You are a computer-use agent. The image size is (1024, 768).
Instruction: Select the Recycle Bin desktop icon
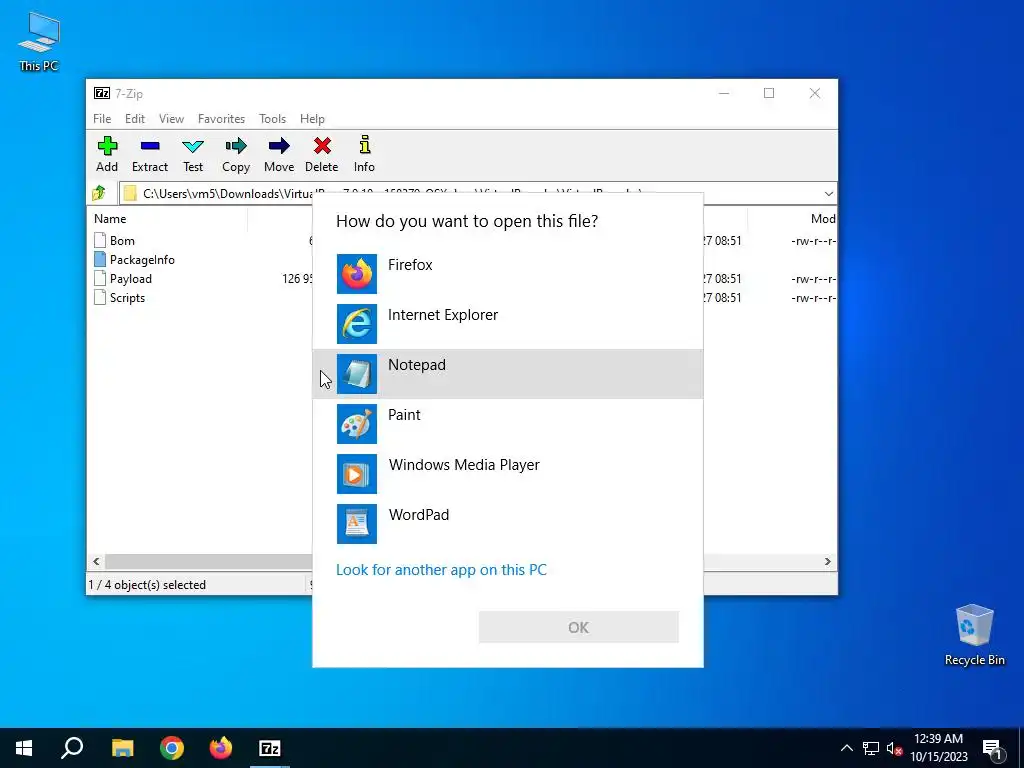pos(974,635)
